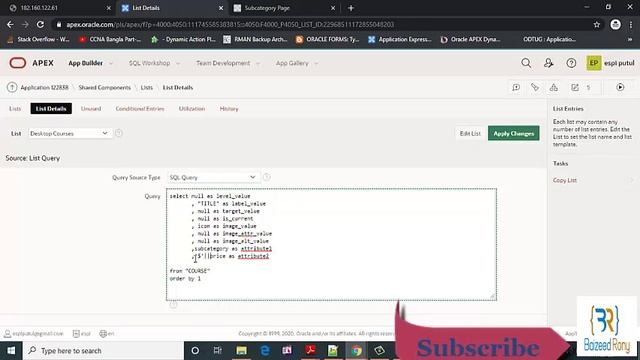Open ORACLE FORMS bookmark
Screen dimensions: 640x360
coord(327,39)
